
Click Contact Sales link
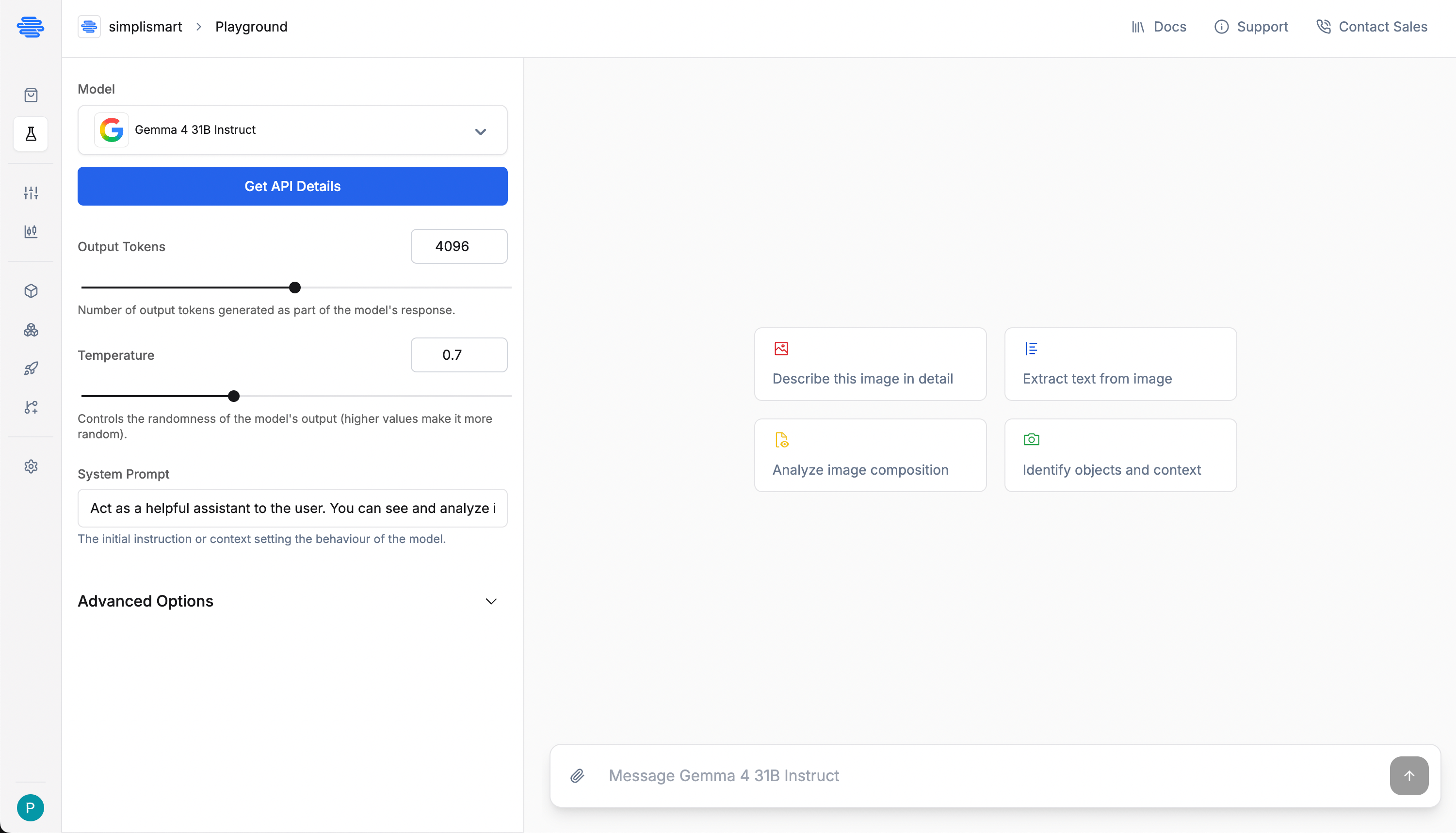1371,27
